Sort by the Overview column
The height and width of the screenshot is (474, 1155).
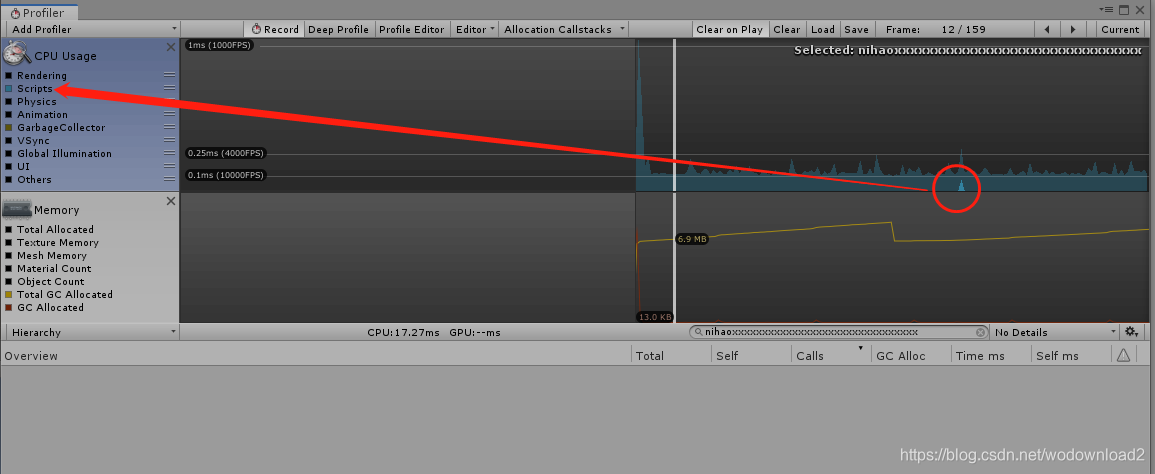[x=317, y=355]
